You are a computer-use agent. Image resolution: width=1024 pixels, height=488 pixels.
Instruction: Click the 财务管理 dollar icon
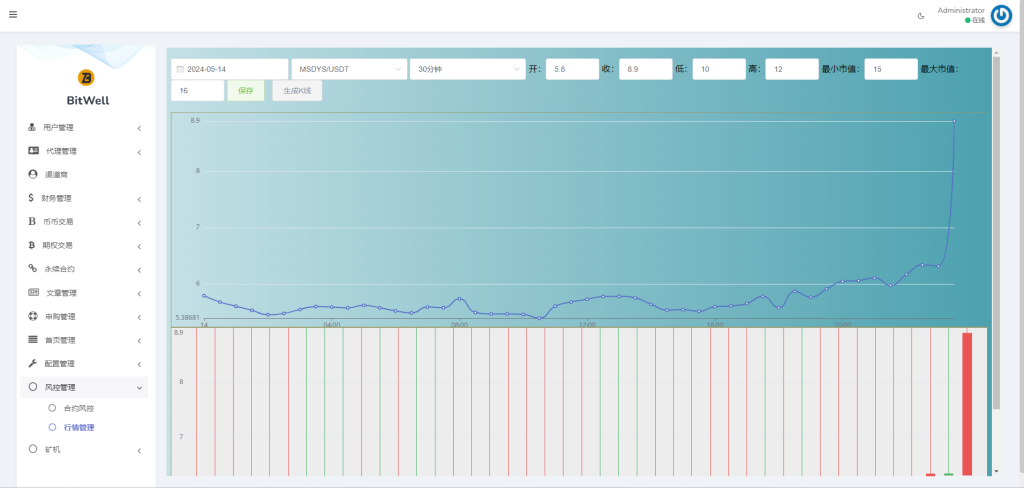[32, 198]
